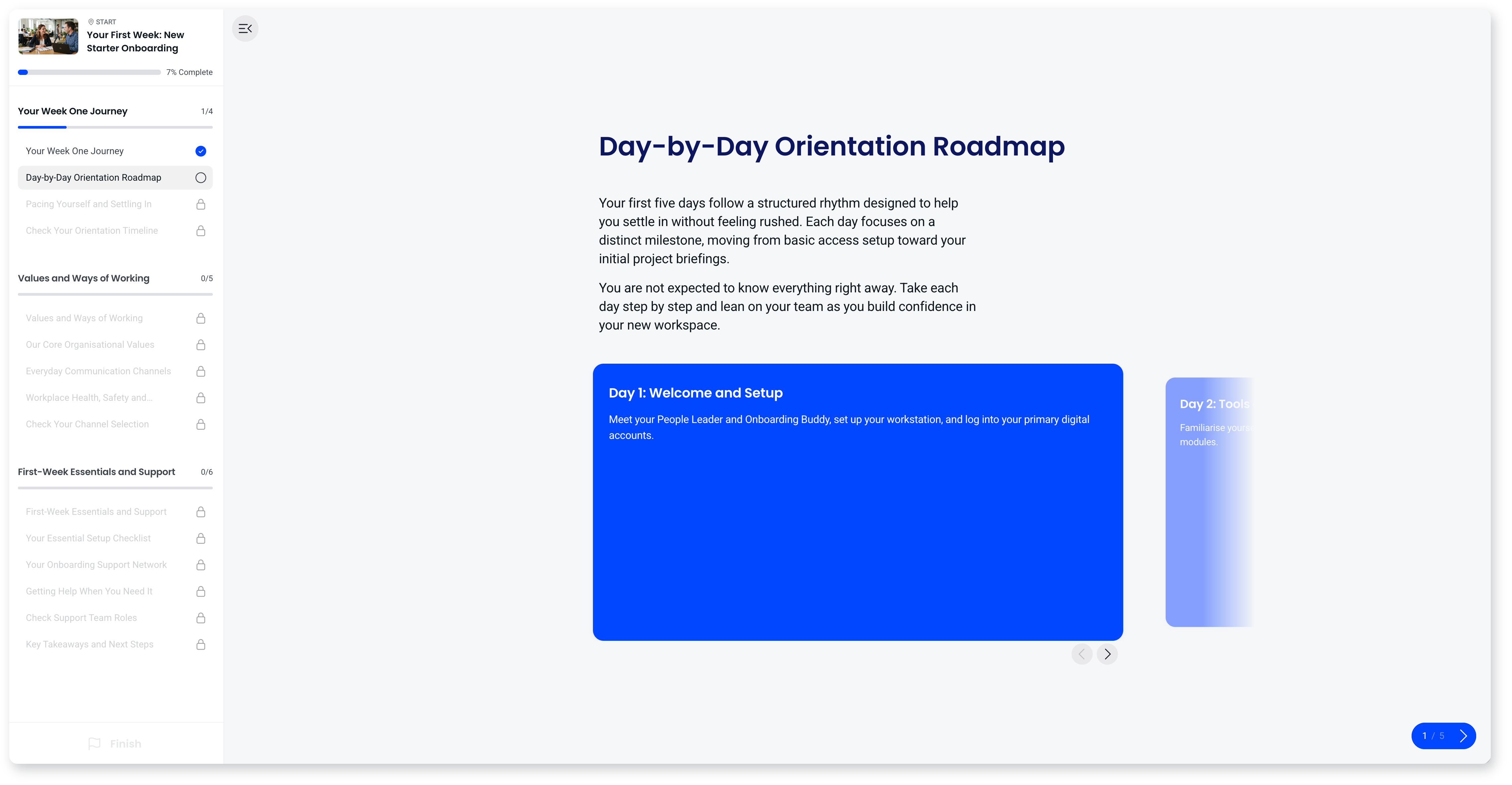Click the lock icon beside Values and Ways of Working lesson
The height and width of the screenshot is (785, 1512).
(x=201, y=318)
